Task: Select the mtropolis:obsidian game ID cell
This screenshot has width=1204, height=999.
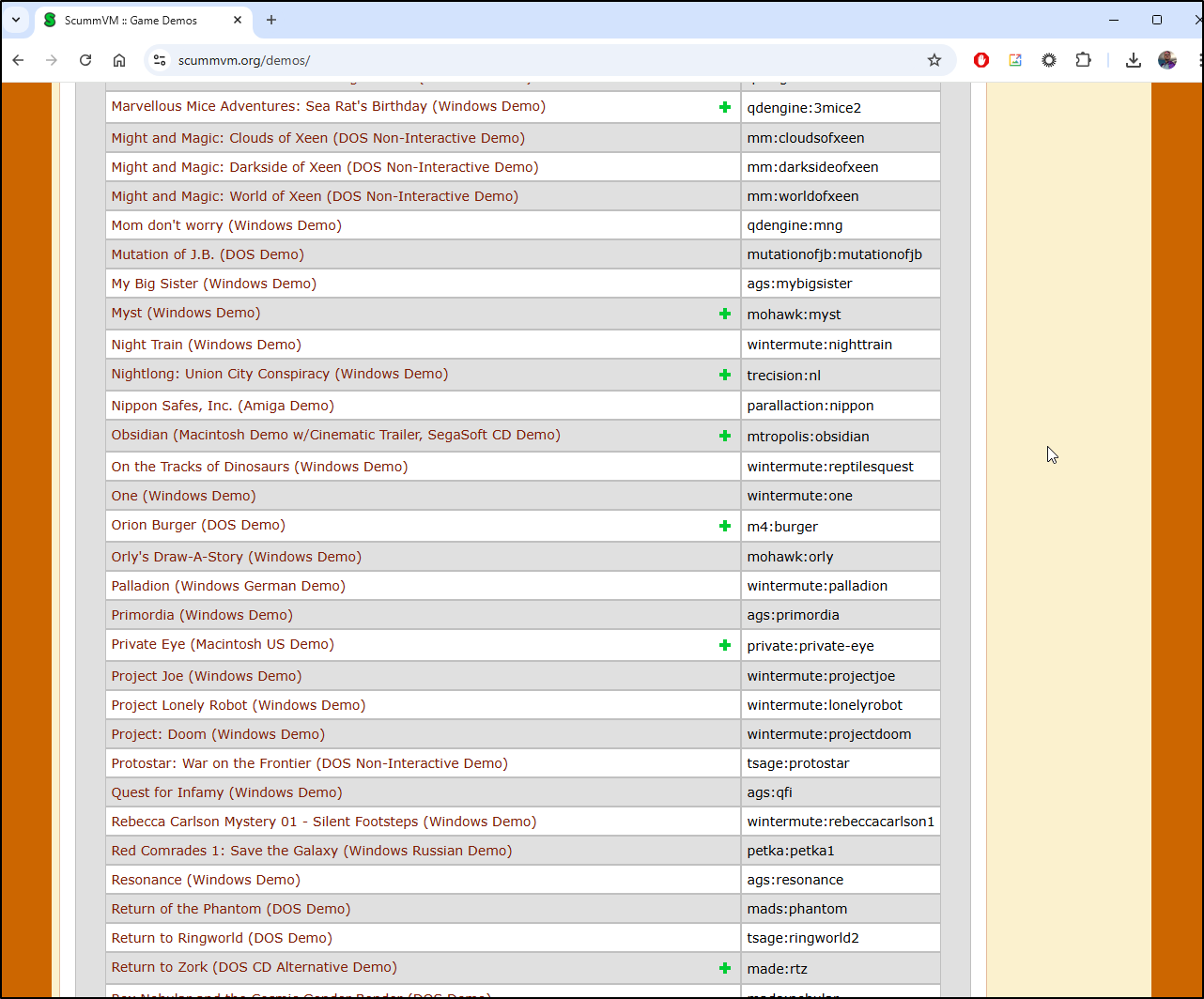Action: point(841,437)
